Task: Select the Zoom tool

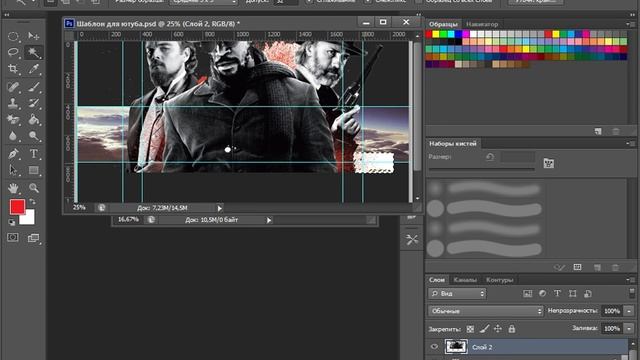Action: coord(33,188)
